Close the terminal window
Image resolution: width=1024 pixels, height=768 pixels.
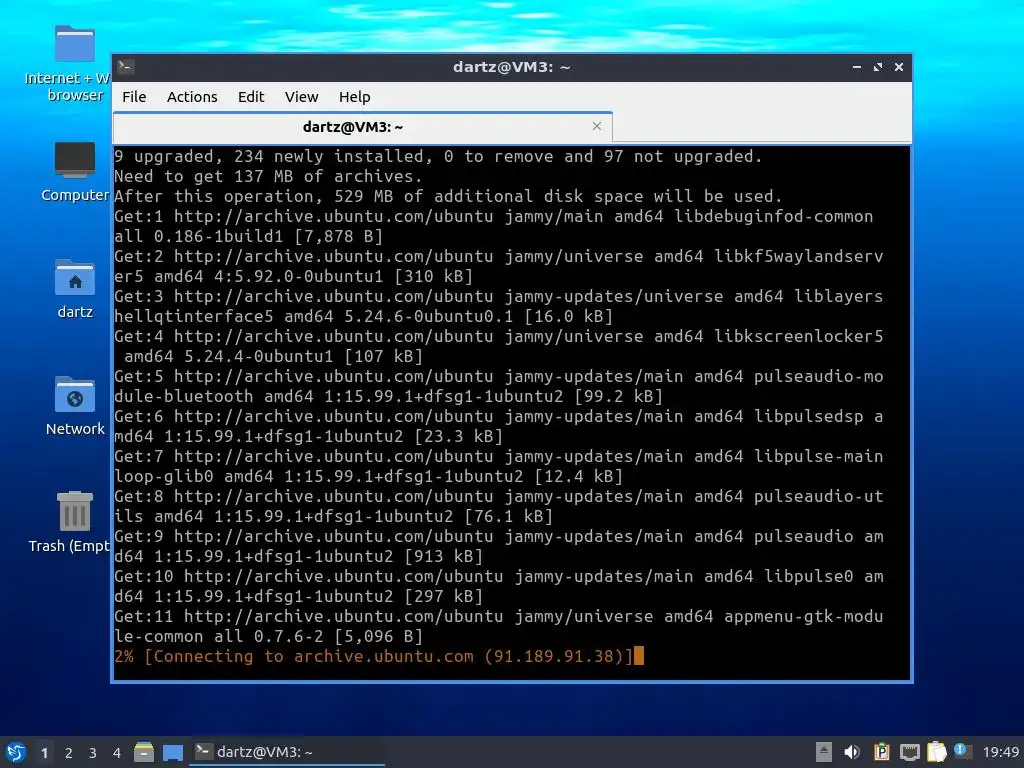coord(899,67)
